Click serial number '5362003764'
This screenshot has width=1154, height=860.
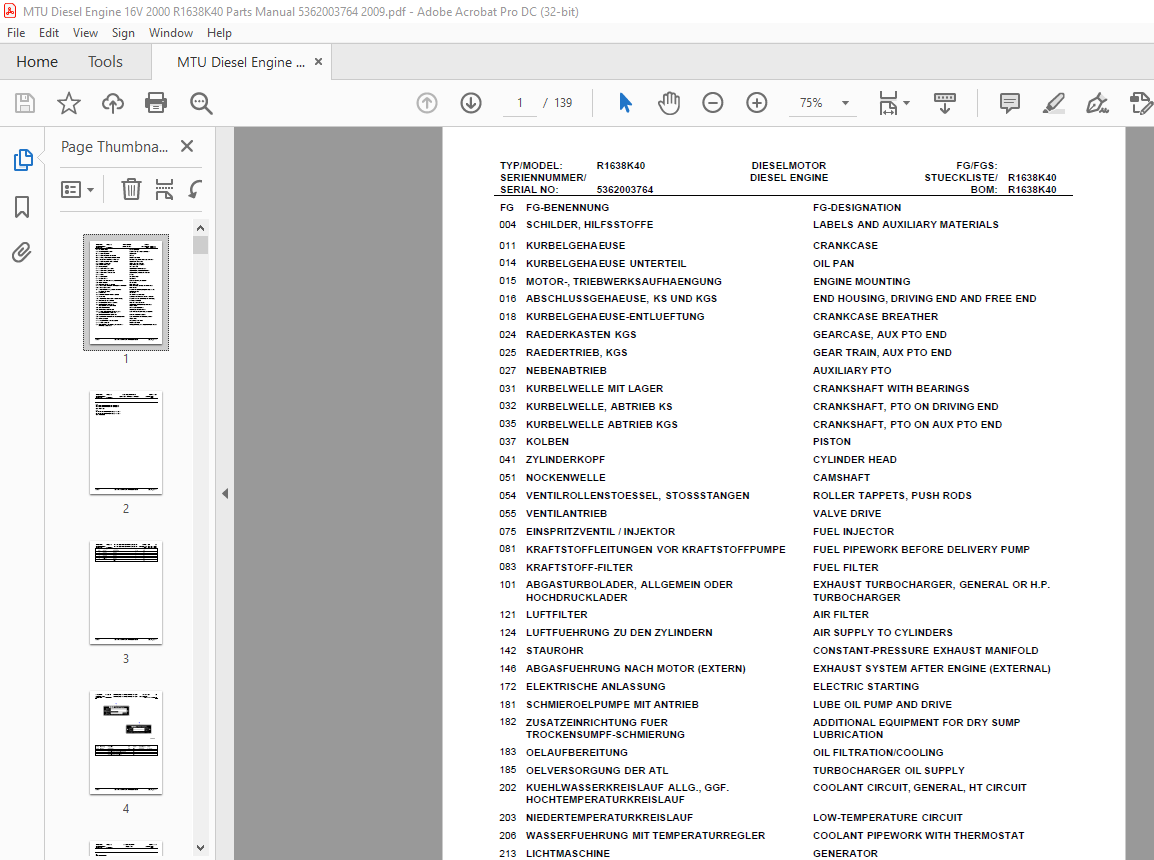click(x=625, y=190)
